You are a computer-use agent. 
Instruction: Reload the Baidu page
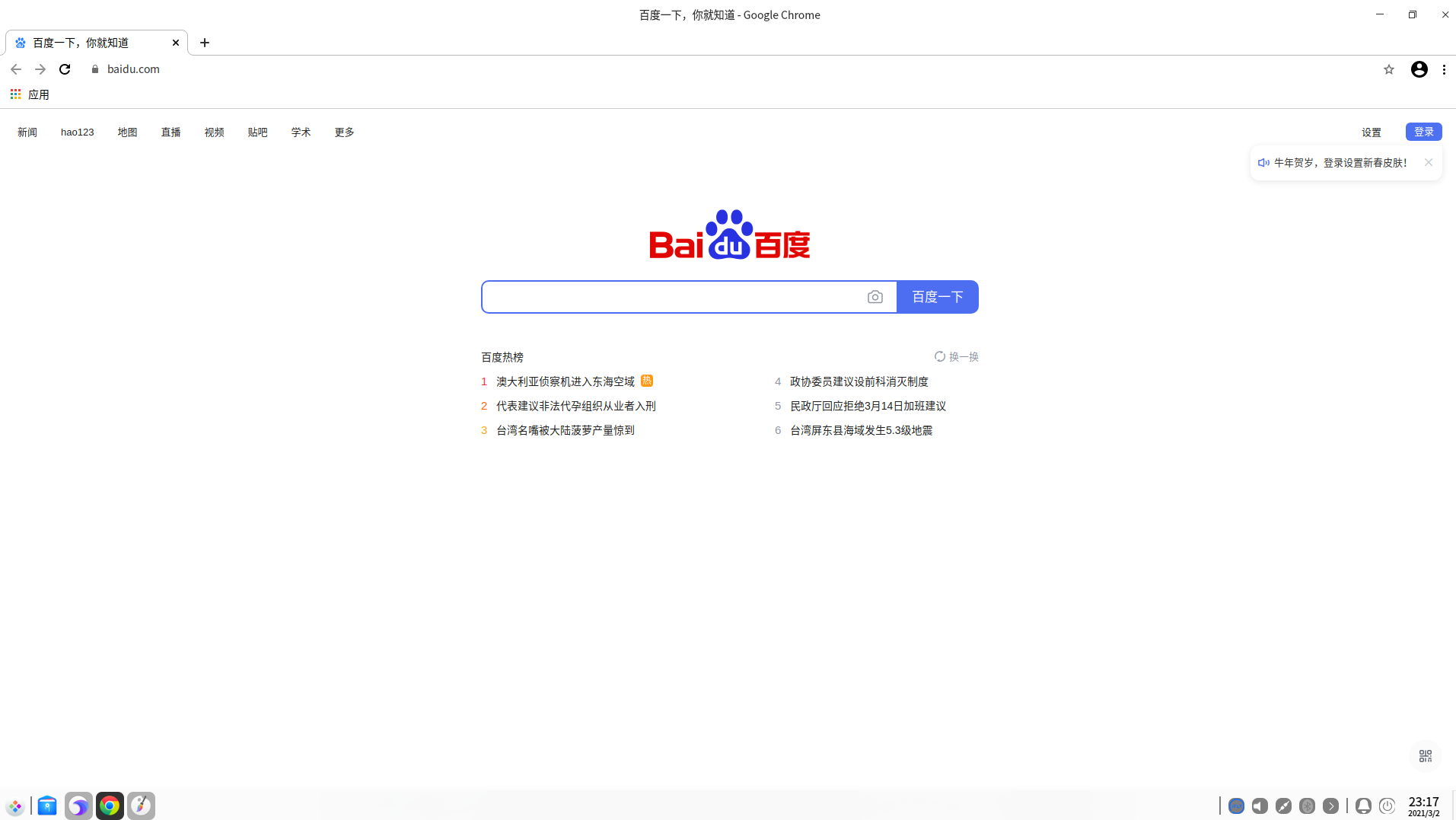(x=65, y=69)
